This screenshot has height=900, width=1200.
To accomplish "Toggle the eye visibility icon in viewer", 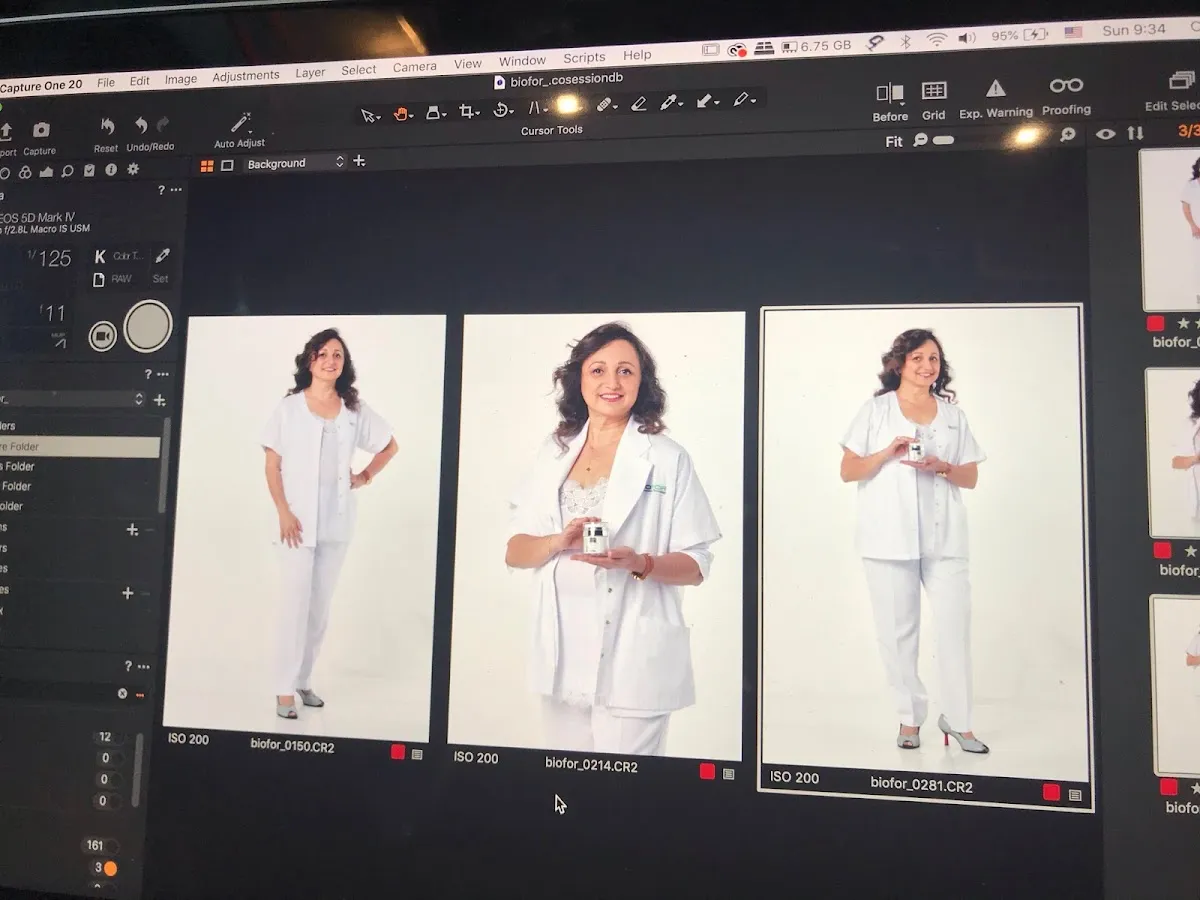I will click(x=1105, y=134).
